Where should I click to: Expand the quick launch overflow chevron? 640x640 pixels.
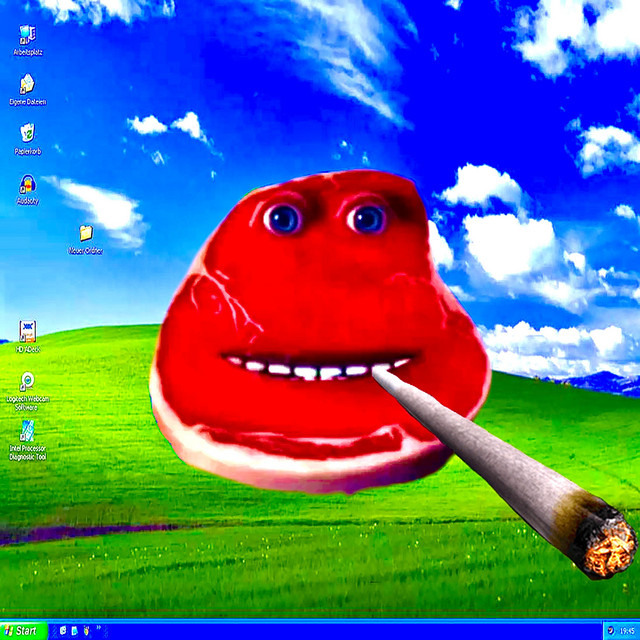(x=99, y=628)
